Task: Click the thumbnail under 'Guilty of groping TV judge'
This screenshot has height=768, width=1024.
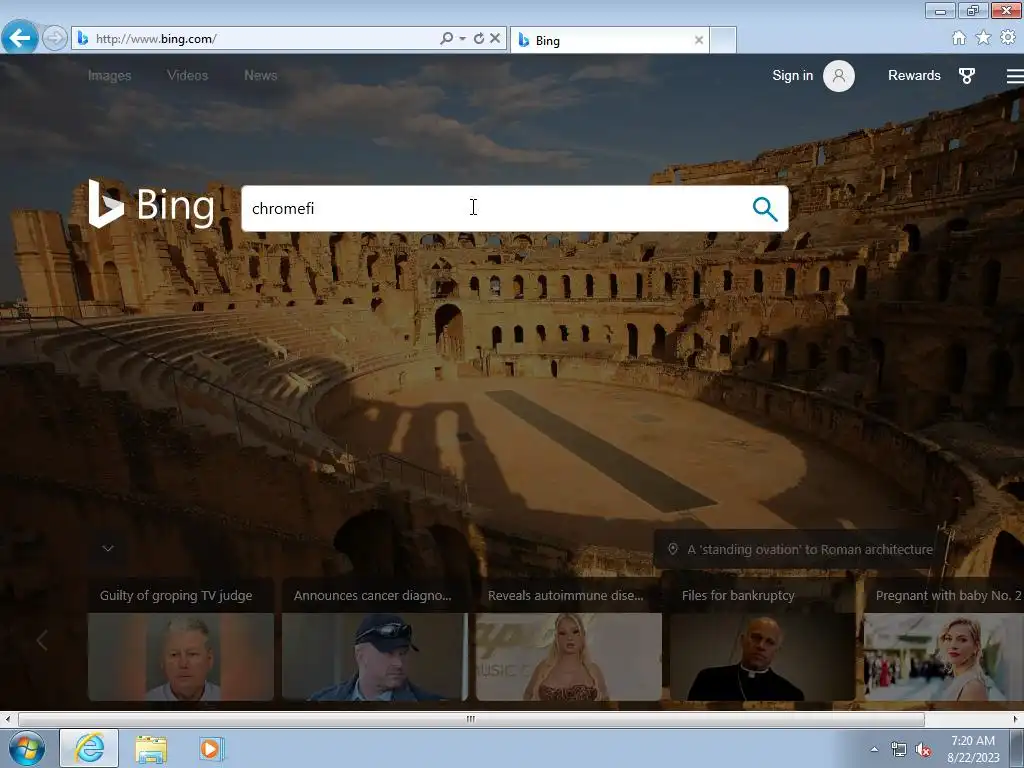Action: click(x=181, y=656)
